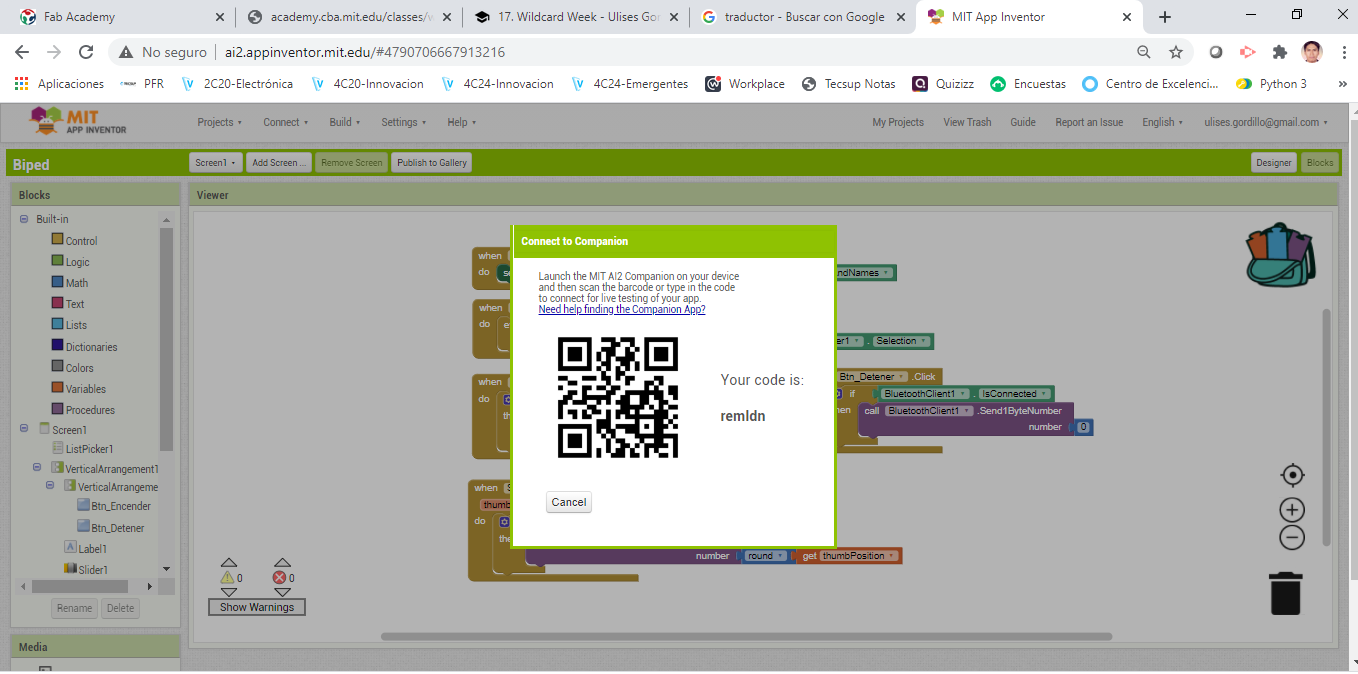
Task: Collapse the Screen1 tree node
Action: click(24, 429)
